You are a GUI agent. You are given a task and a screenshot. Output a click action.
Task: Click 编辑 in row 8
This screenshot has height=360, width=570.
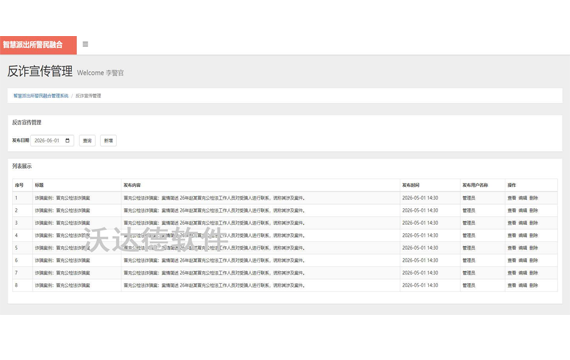pyautogui.click(x=523, y=285)
